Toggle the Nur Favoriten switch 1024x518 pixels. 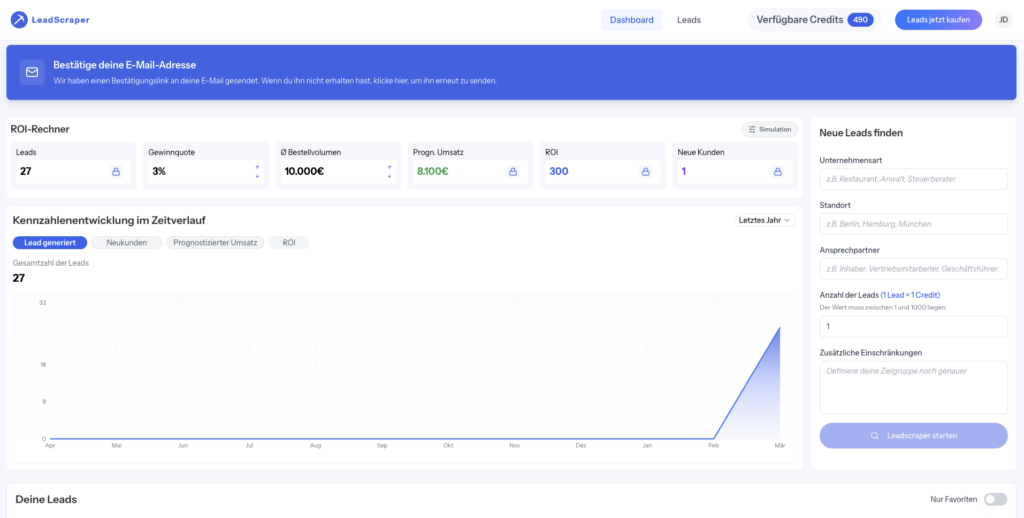[x=995, y=499]
